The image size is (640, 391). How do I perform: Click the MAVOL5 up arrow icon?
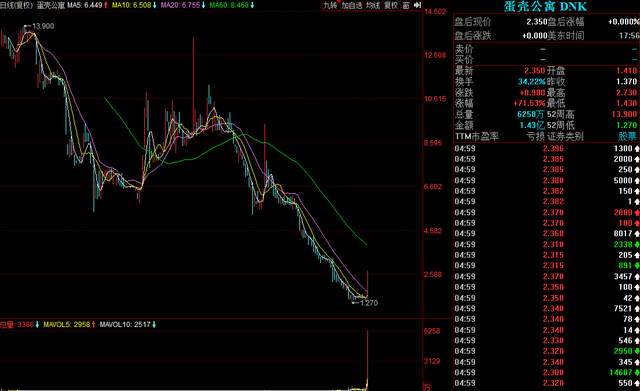(93, 324)
